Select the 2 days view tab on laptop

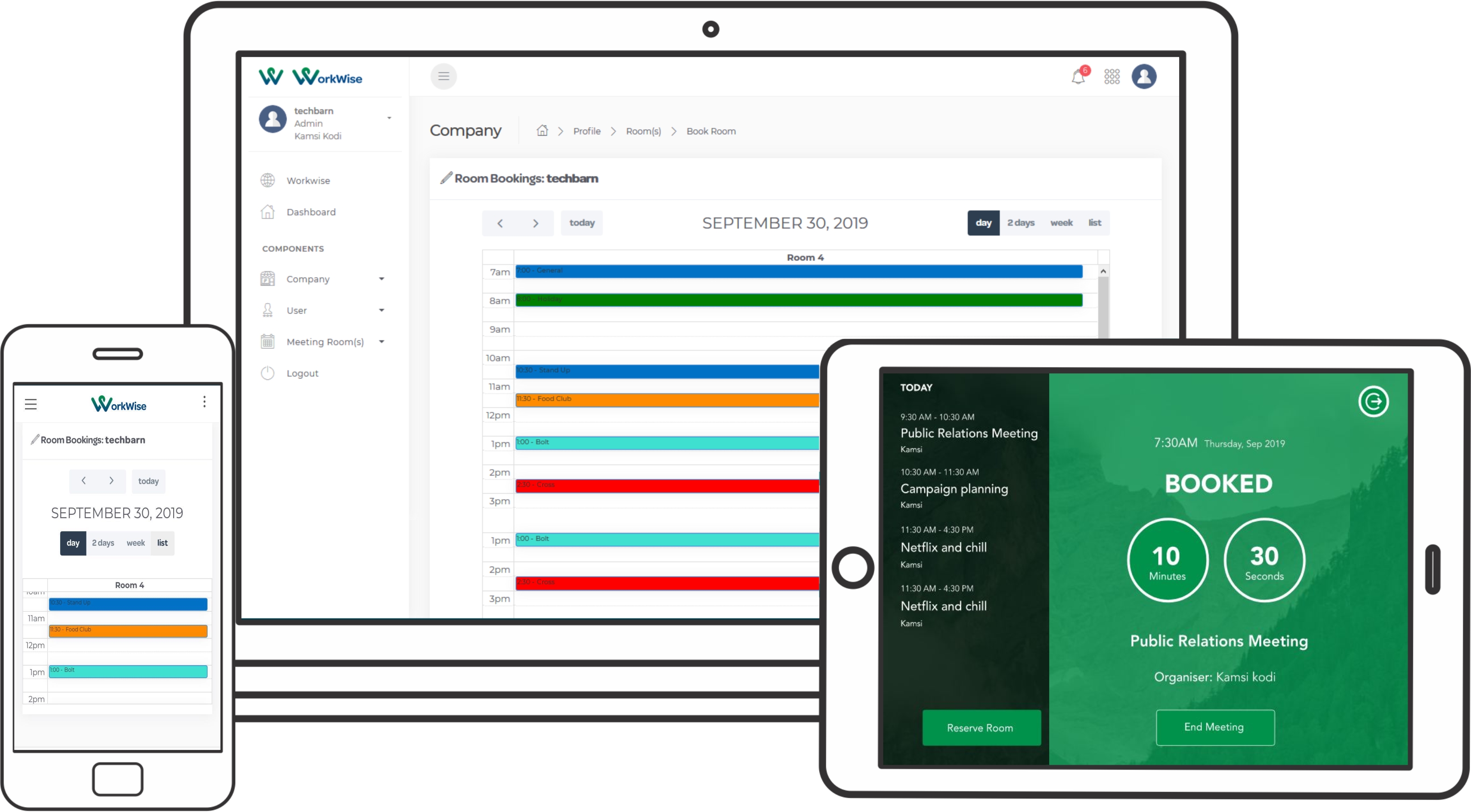1020,223
